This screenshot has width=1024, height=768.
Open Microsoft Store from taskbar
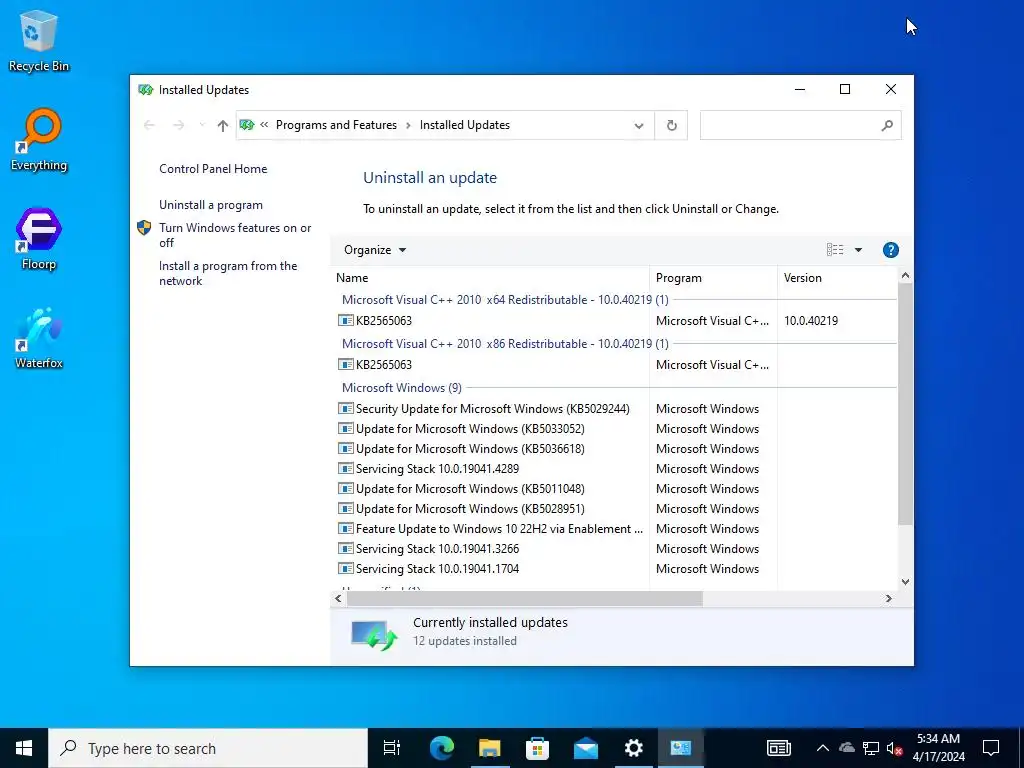tap(537, 748)
